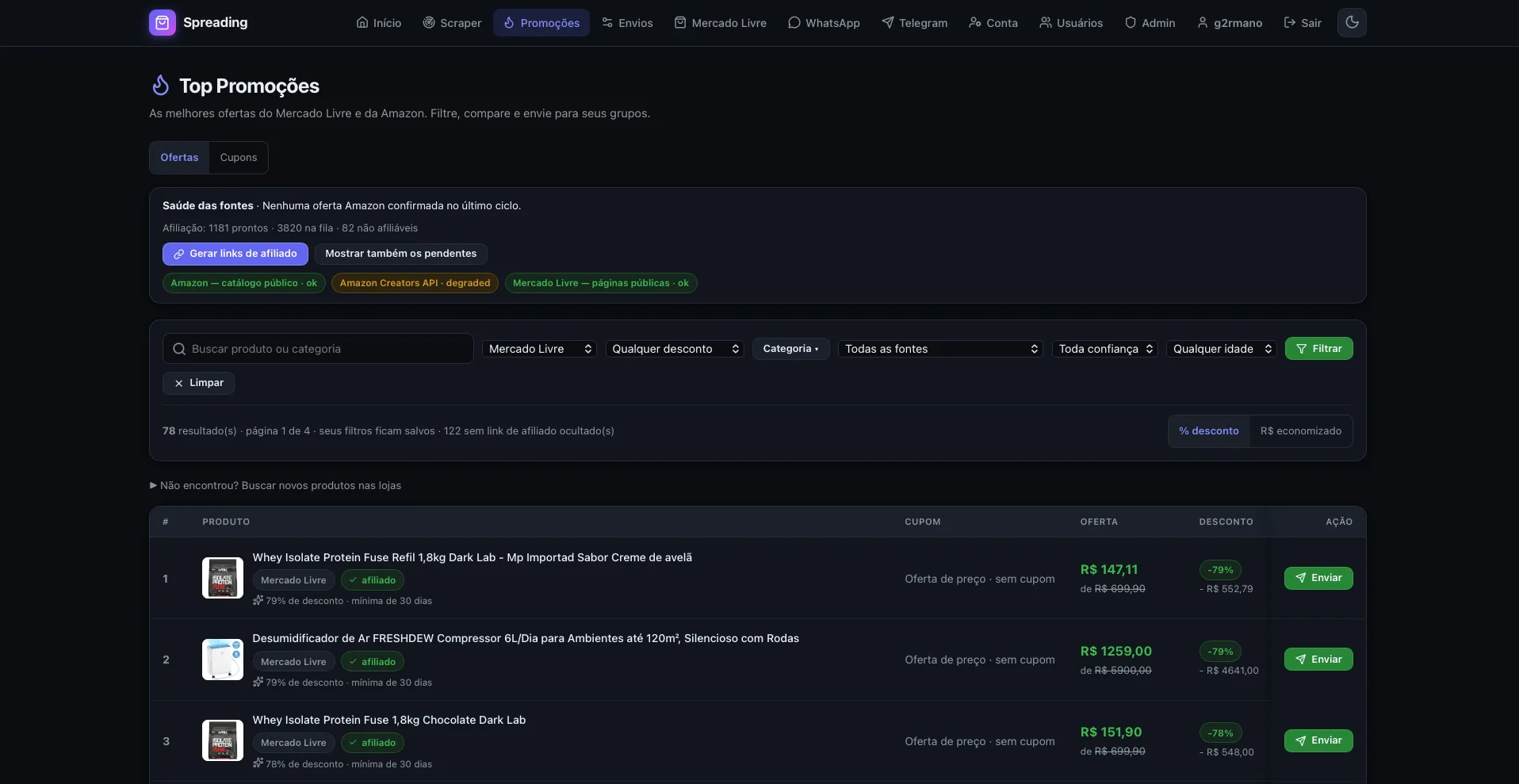Send Whey Creme de avelã offer with Enviar
The width and height of the screenshot is (1519, 784).
(1318, 578)
